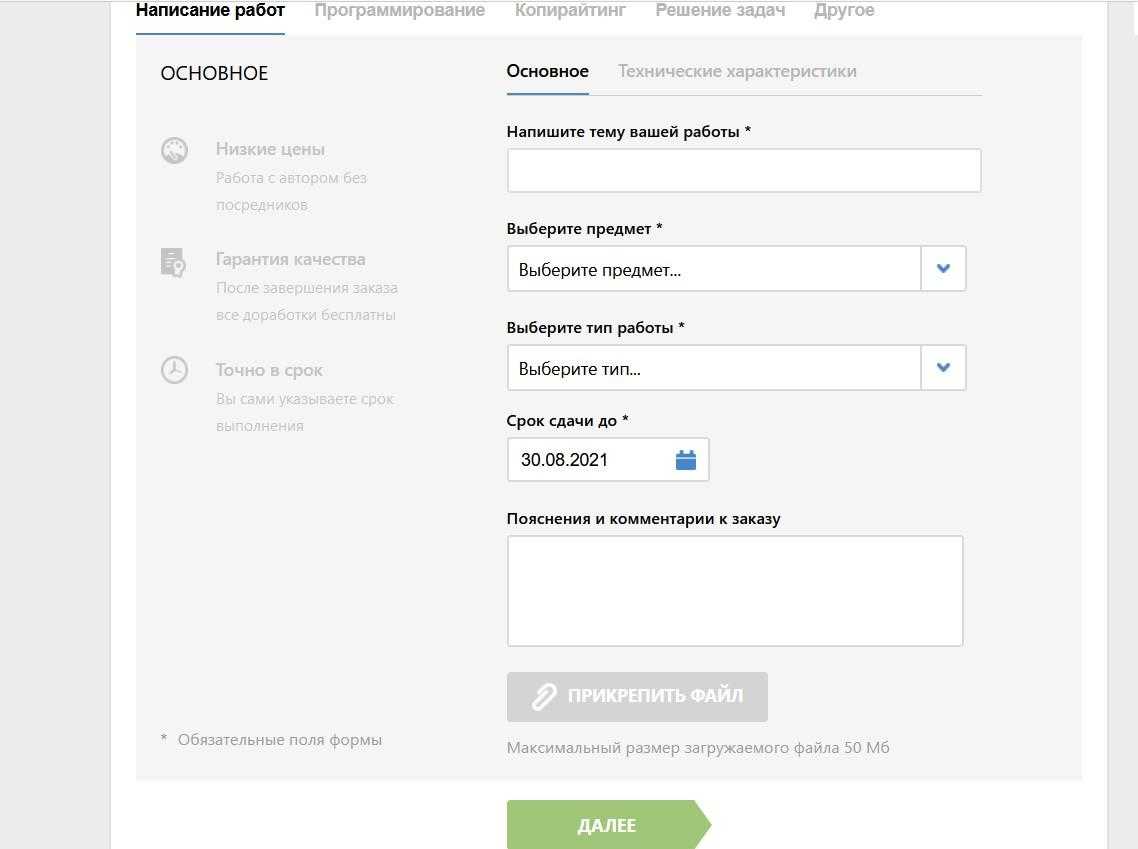Select the Другое tab

click(x=844, y=11)
